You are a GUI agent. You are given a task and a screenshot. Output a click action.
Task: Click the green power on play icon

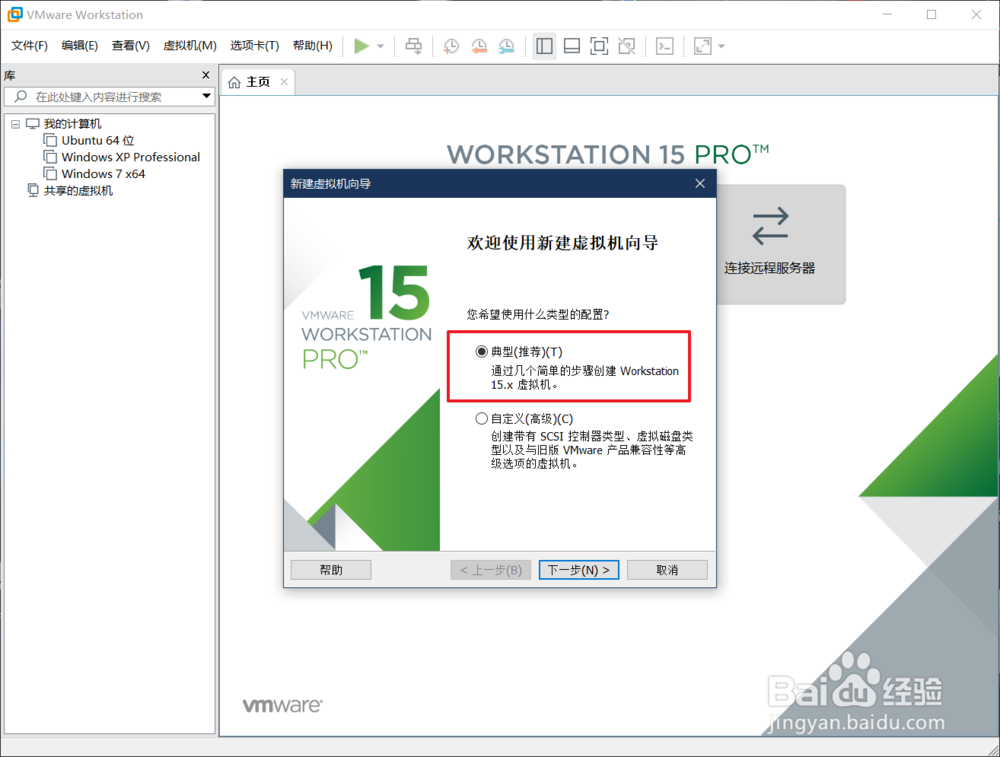click(x=362, y=46)
